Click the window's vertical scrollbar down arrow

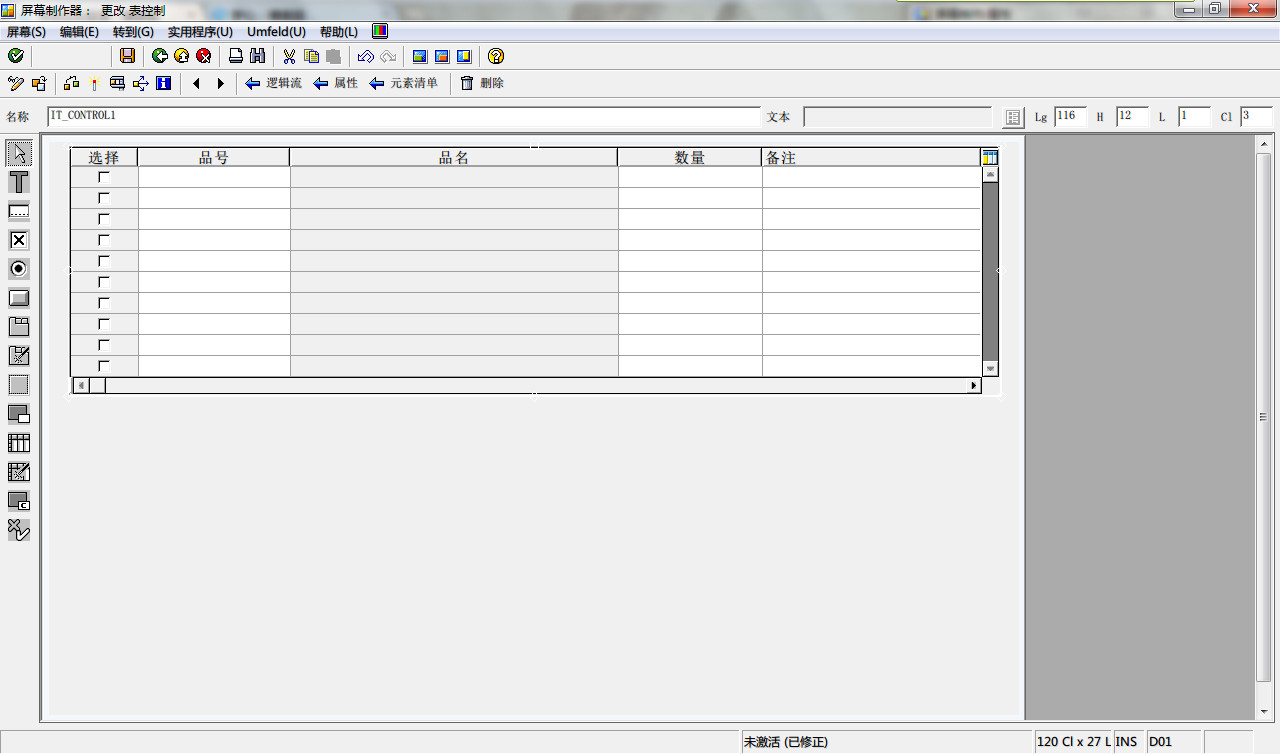click(x=1264, y=714)
